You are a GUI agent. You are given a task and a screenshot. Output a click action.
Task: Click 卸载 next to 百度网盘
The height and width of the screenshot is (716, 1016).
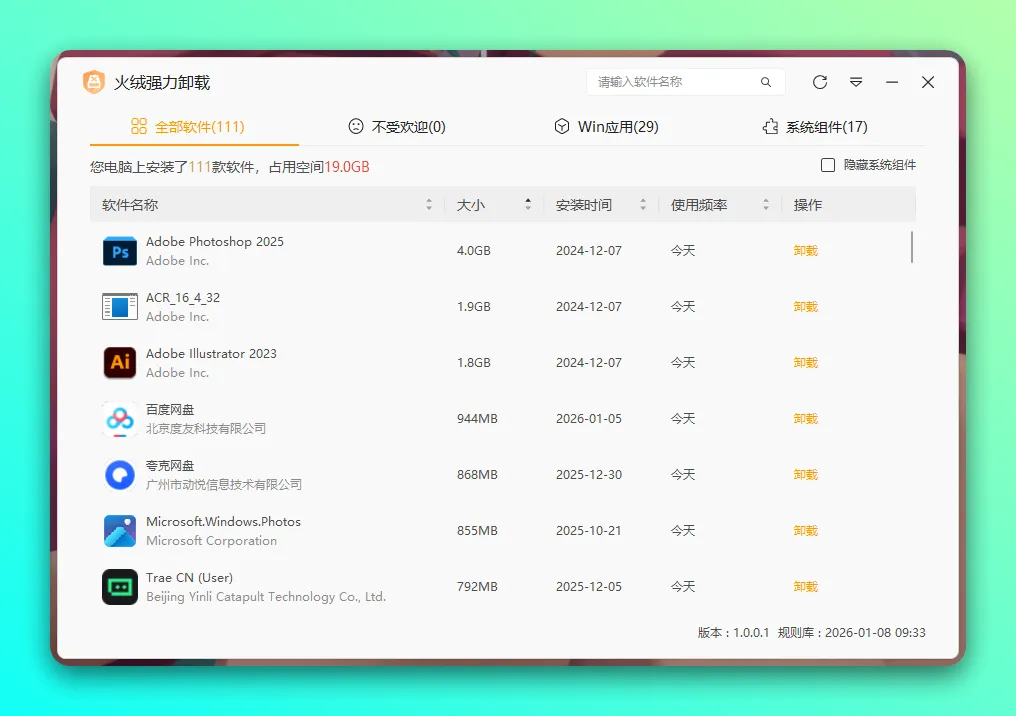806,418
